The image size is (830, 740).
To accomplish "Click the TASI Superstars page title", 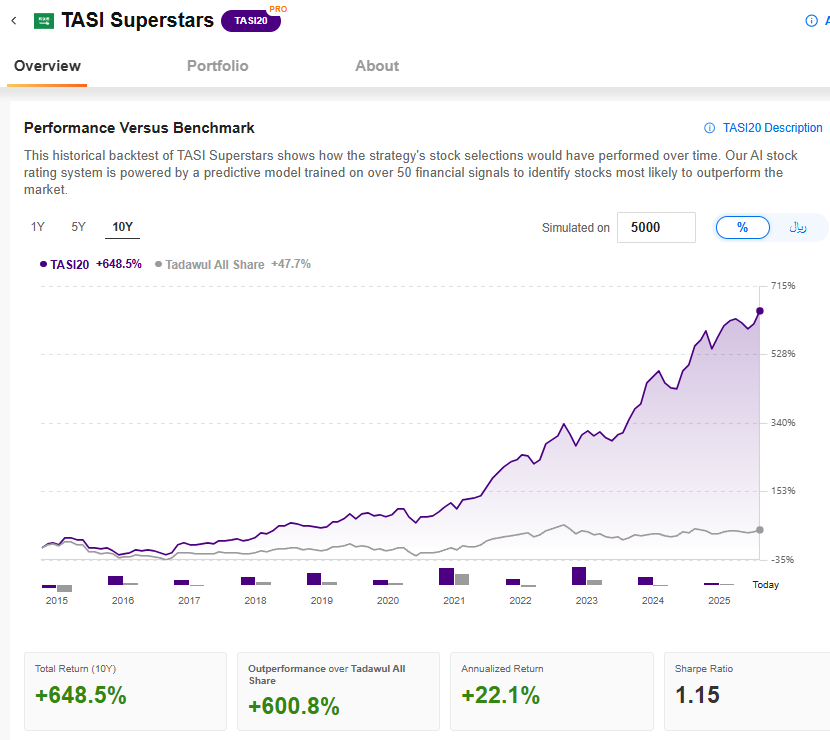I will [x=138, y=20].
